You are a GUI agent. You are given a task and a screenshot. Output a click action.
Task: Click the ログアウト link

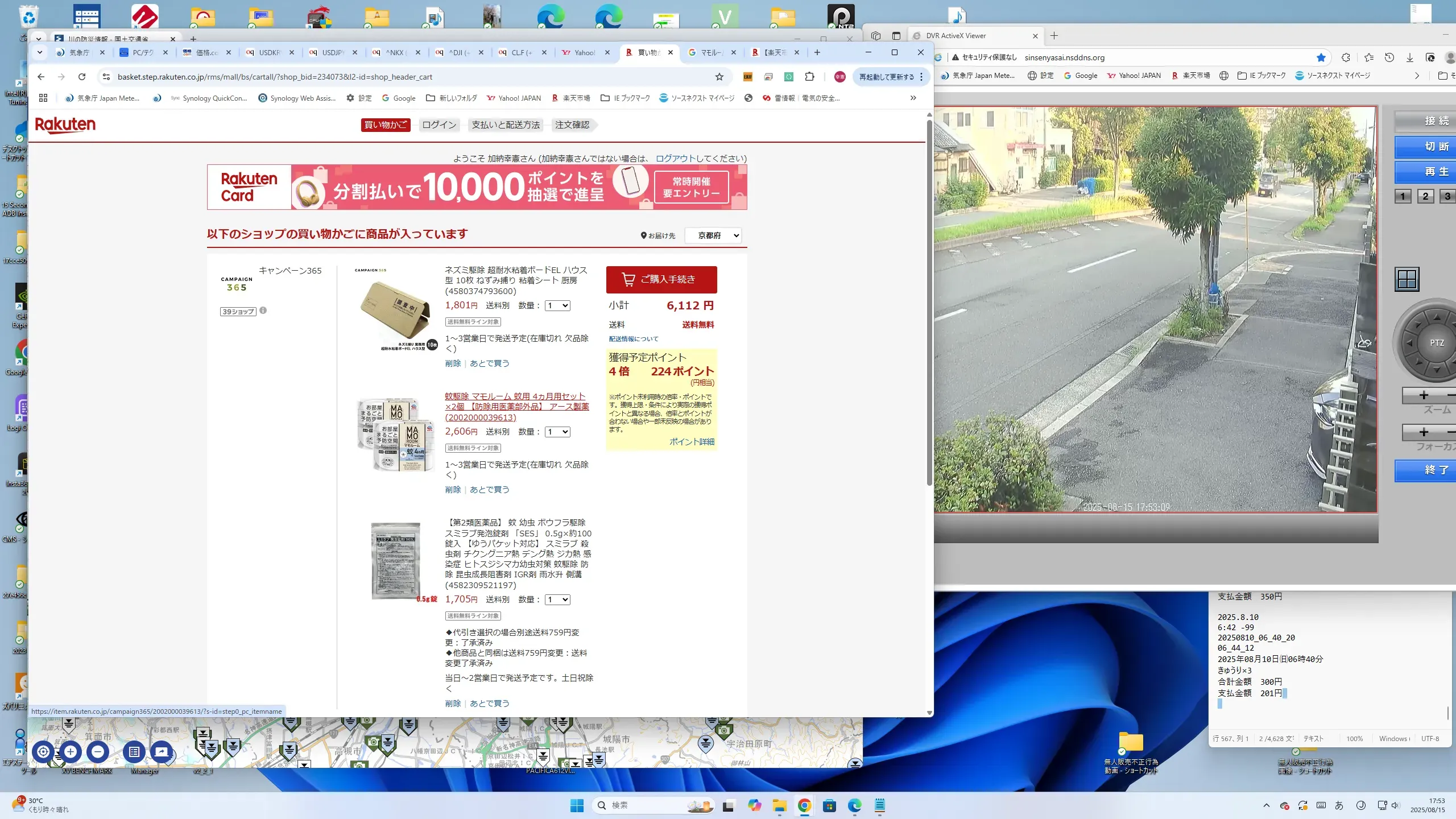(675, 158)
